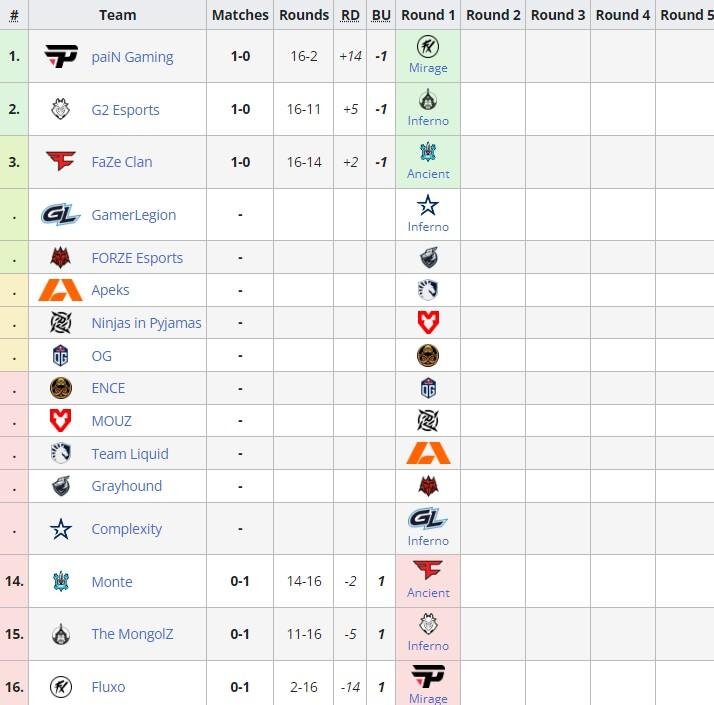This screenshot has width=714, height=705.
Task: Click the BU column header abbreviation
Action: pyautogui.click(x=381, y=15)
